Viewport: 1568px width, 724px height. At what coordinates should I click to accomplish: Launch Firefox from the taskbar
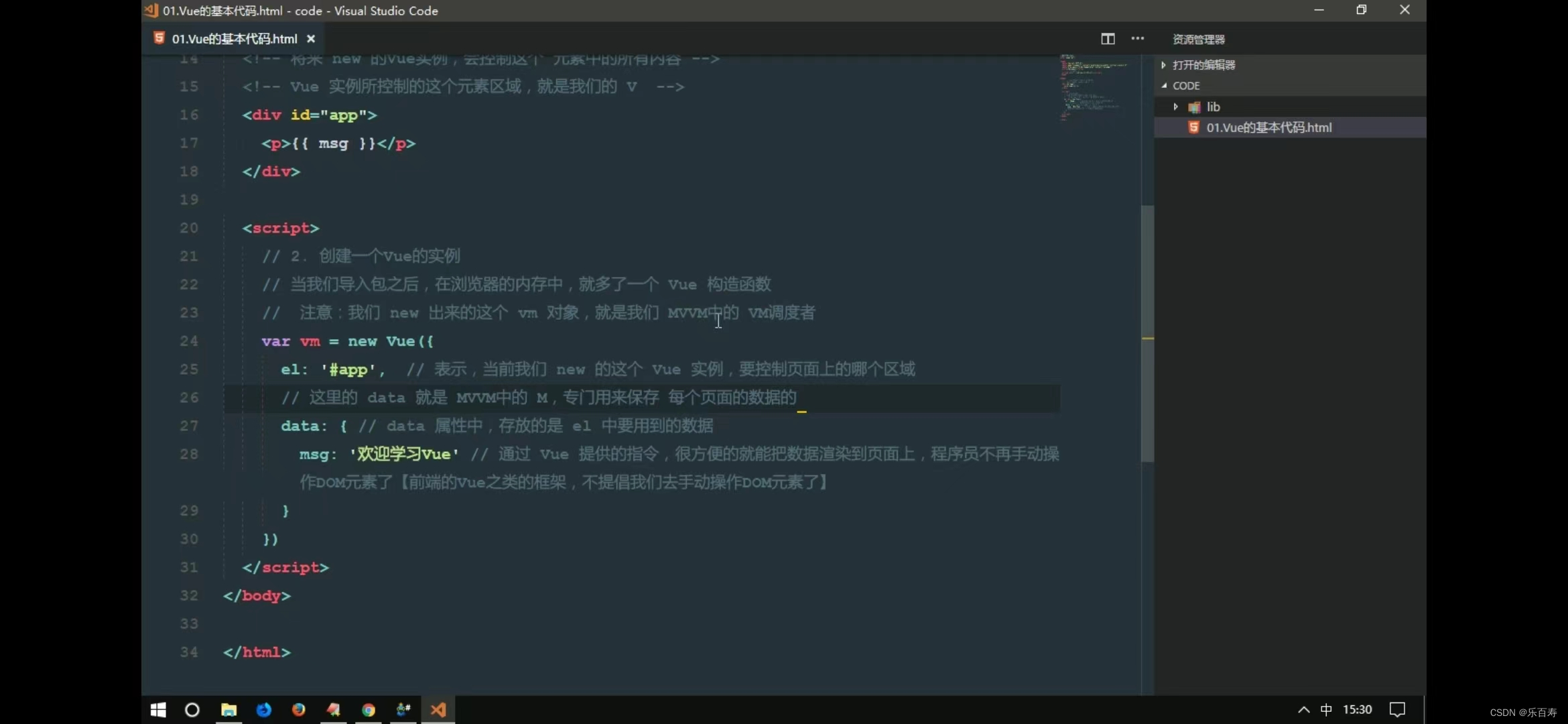coord(299,710)
